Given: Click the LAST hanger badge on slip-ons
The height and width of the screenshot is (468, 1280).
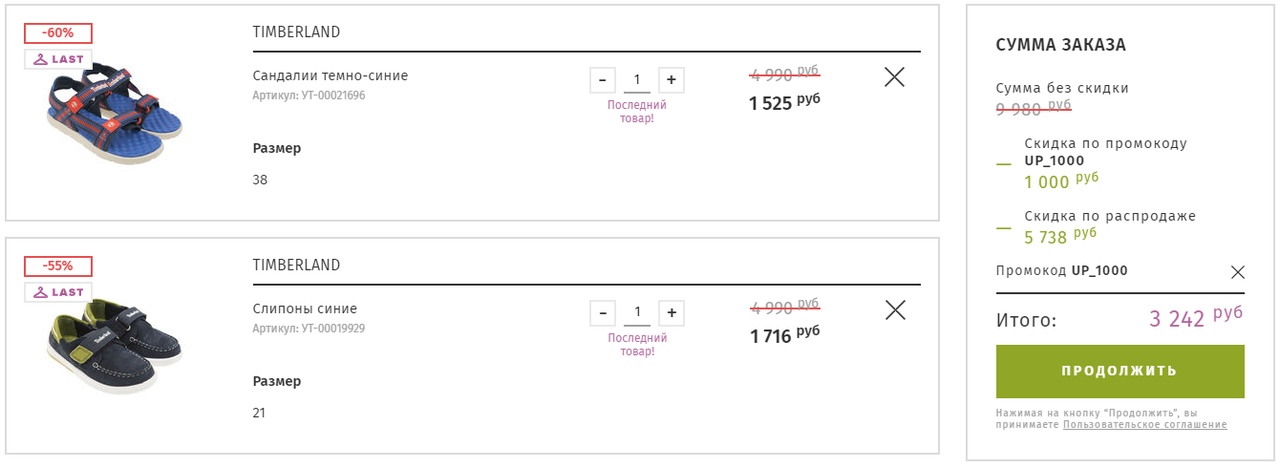Looking at the screenshot, I should (58, 292).
